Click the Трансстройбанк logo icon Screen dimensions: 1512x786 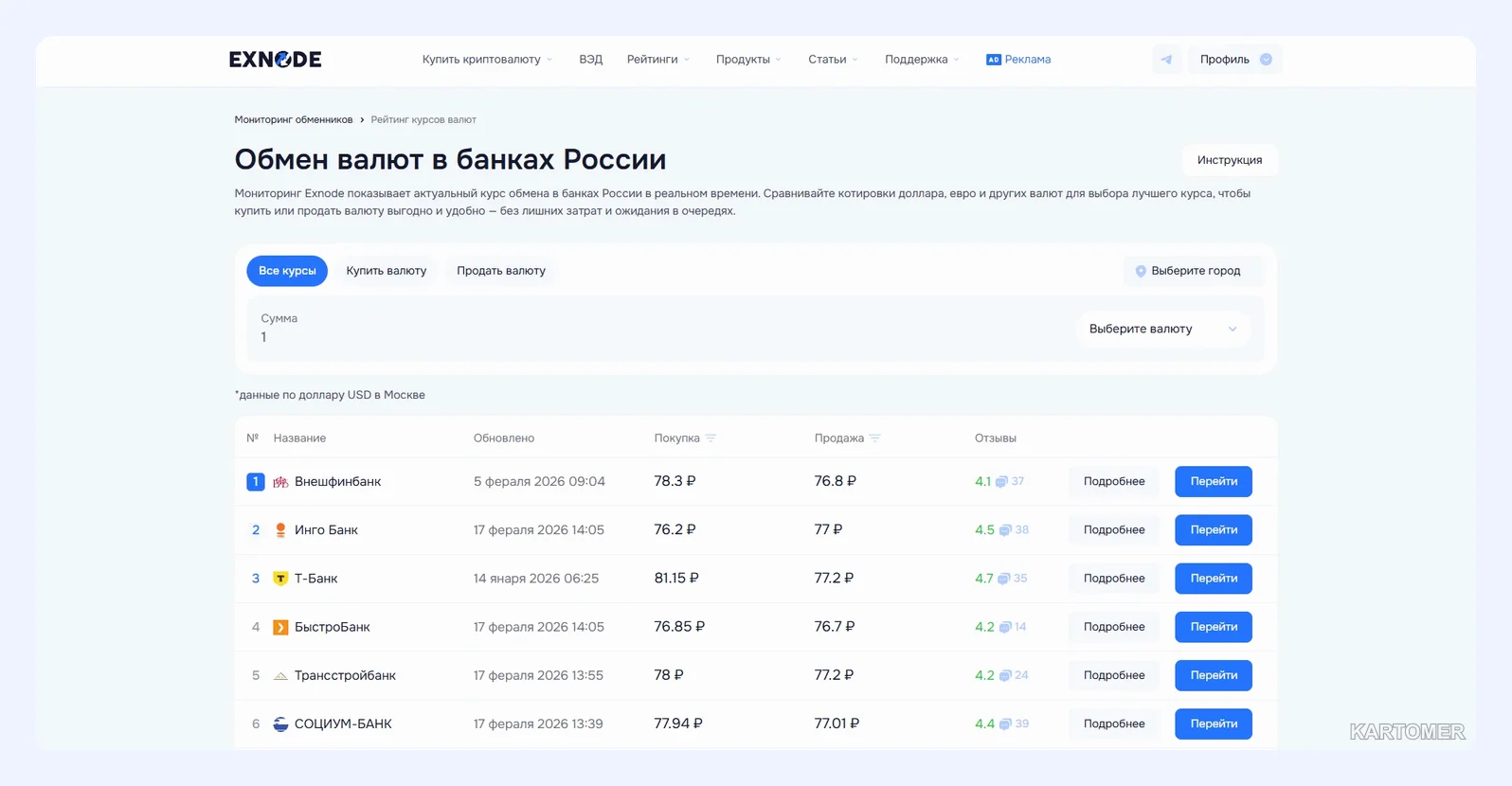(280, 675)
